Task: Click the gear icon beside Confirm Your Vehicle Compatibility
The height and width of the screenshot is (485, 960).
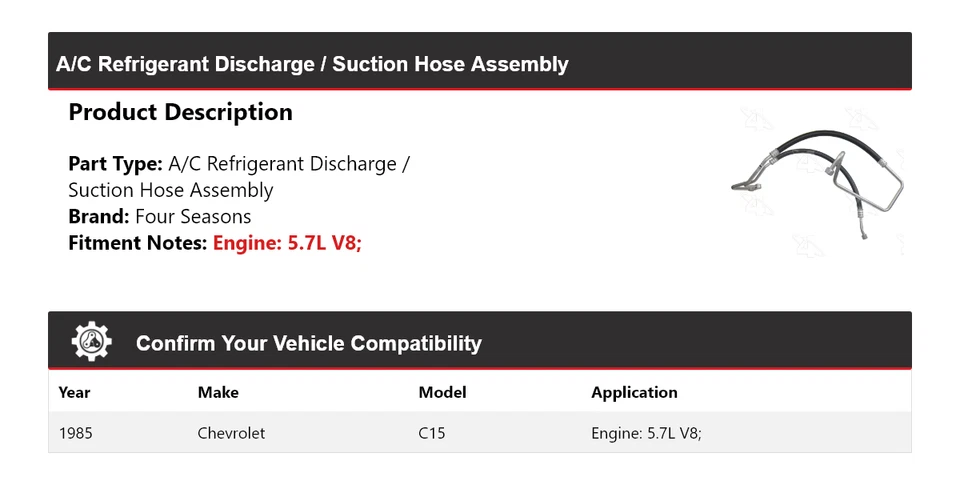Action: point(91,341)
